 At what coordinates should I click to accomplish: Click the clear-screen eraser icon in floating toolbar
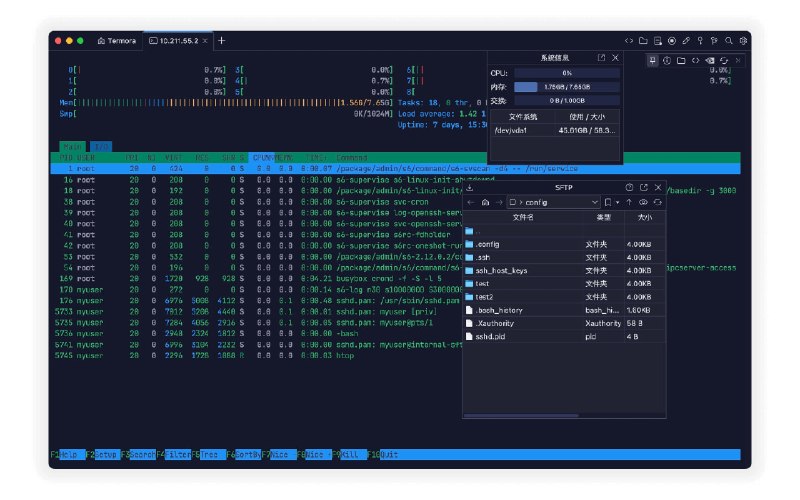point(710,61)
